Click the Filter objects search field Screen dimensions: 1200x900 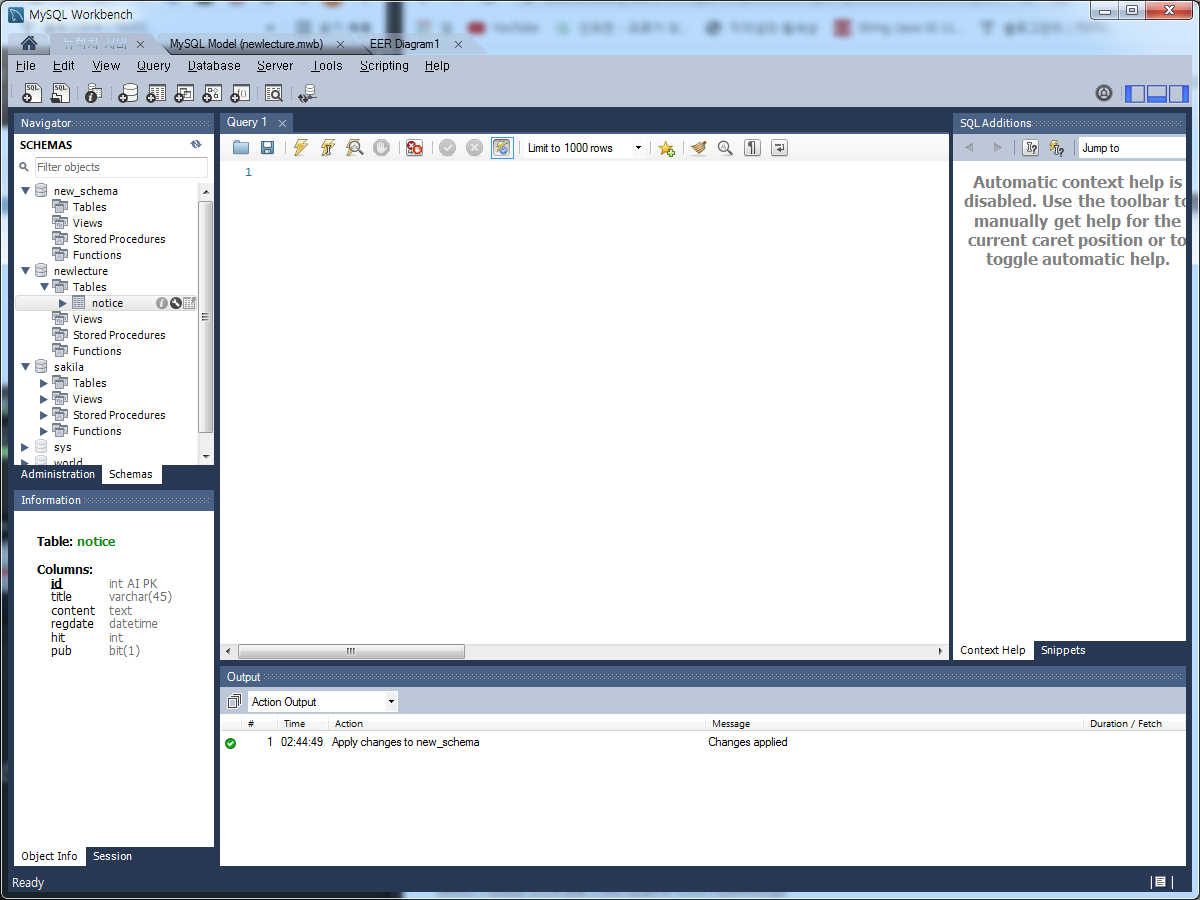(x=121, y=167)
